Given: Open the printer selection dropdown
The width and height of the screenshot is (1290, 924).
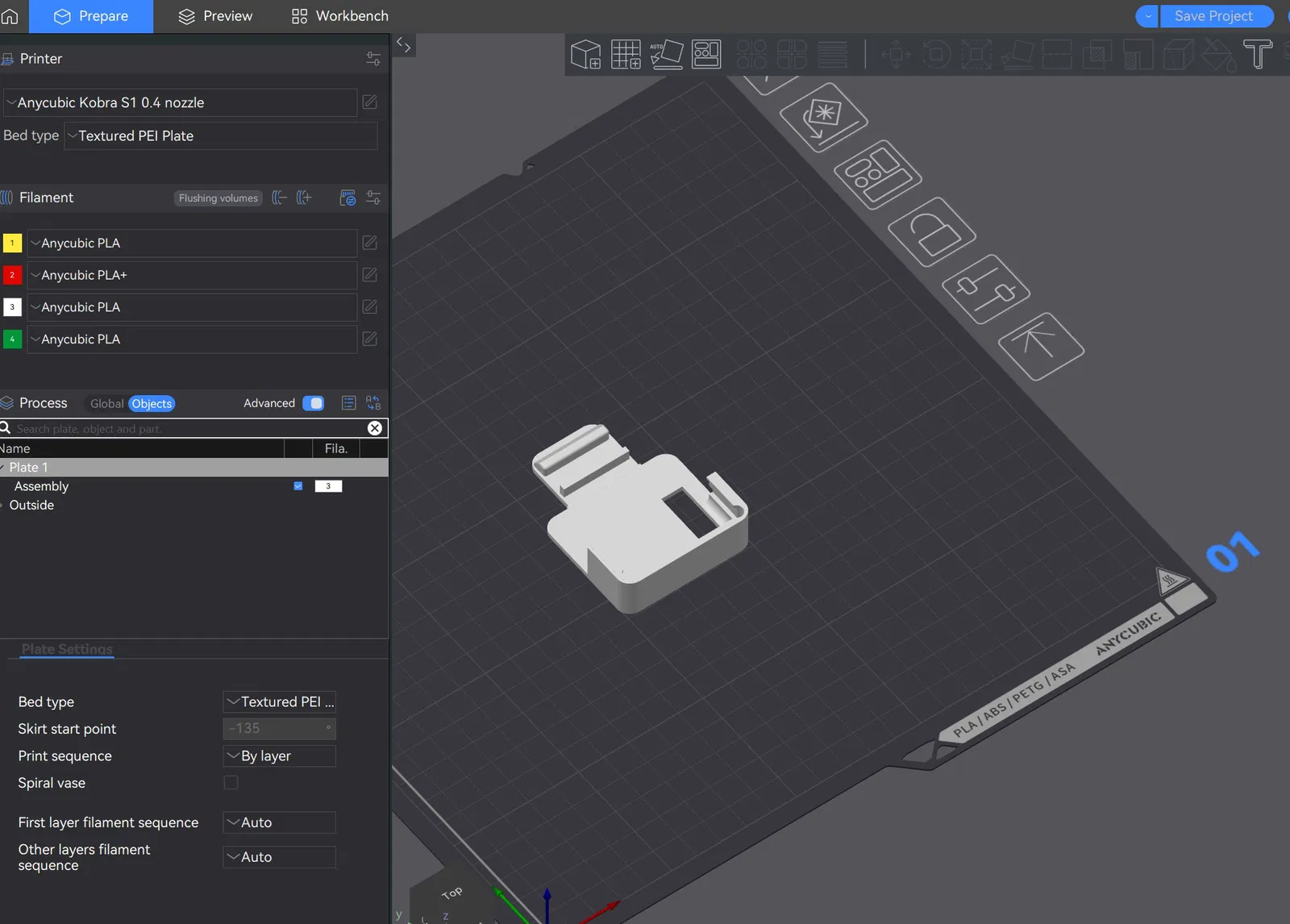Looking at the screenshot, I should click(181, 103).
